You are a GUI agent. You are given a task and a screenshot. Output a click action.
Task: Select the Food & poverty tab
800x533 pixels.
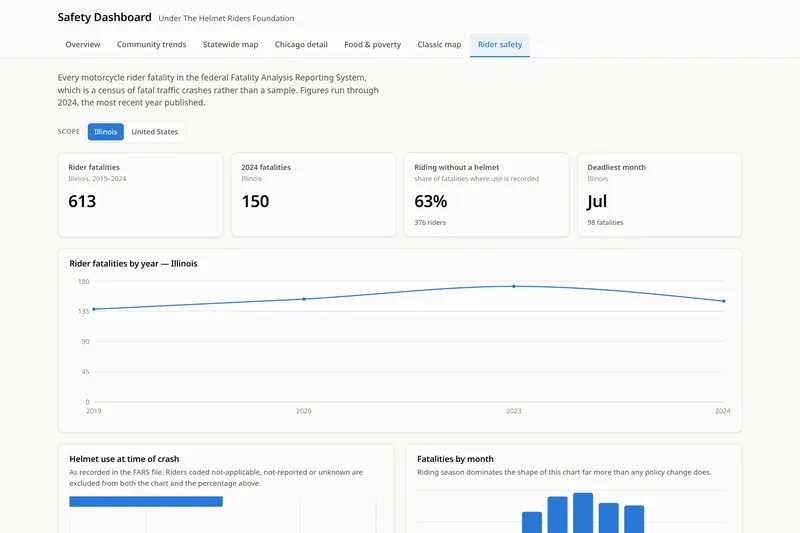[372, 44]
